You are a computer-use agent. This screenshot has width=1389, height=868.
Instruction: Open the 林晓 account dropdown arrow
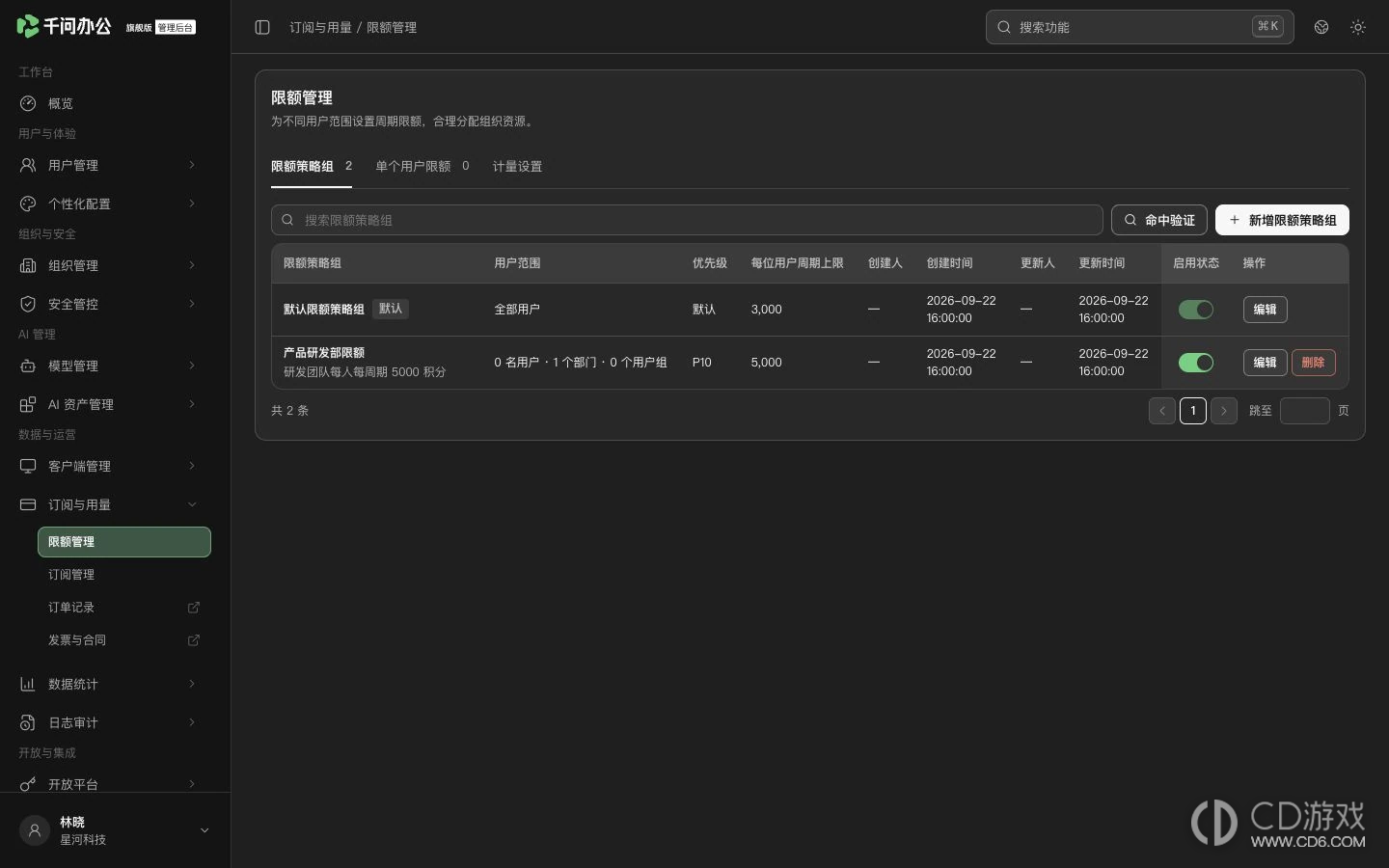[204, 830]
